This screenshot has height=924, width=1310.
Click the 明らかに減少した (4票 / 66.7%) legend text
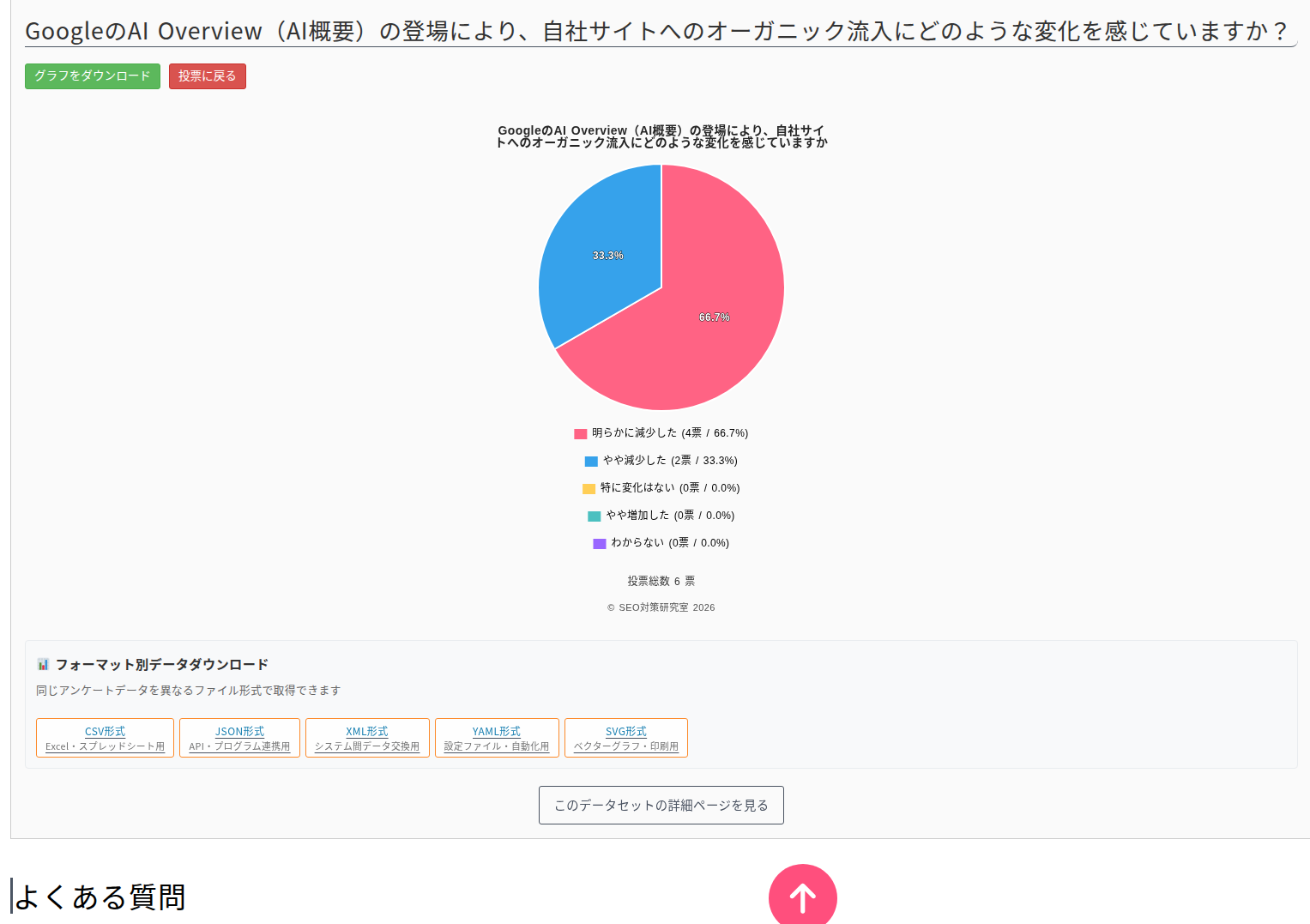(670, 433)
